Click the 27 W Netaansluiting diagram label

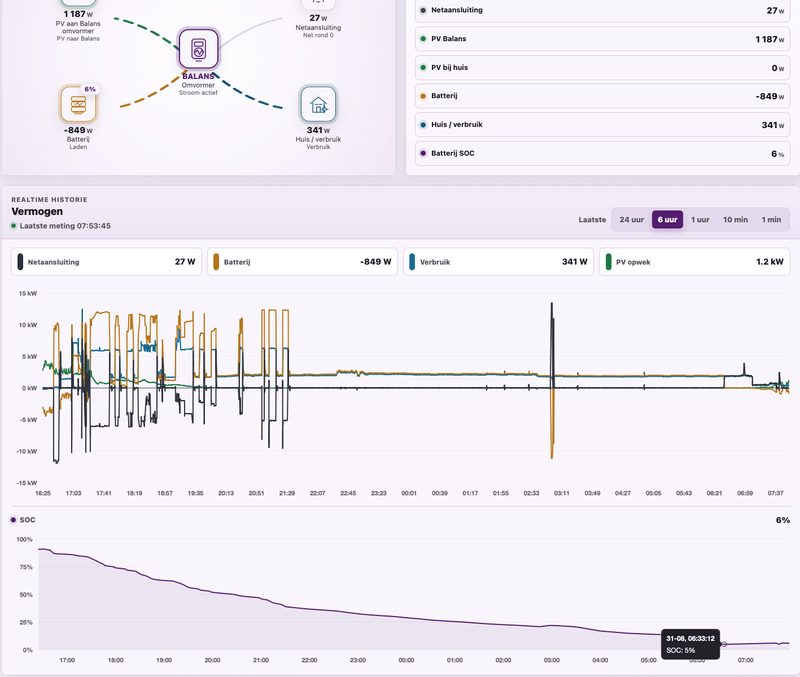(x=318, y=26)
